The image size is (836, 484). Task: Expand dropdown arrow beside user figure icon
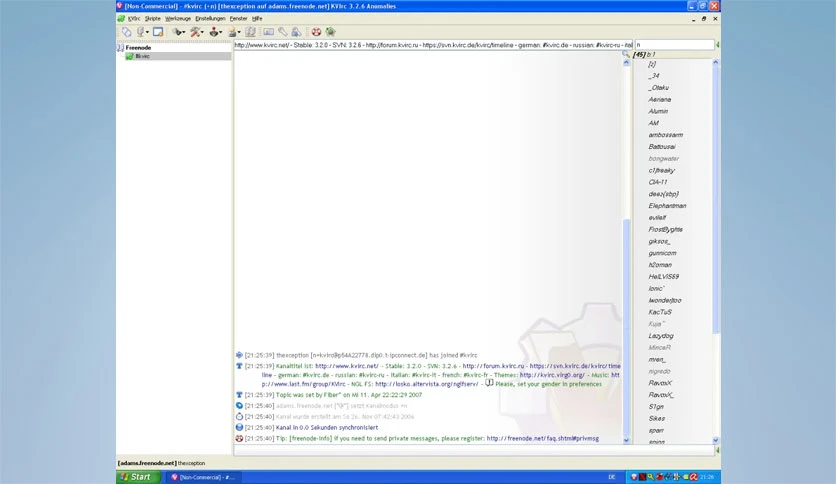point(238,33)
